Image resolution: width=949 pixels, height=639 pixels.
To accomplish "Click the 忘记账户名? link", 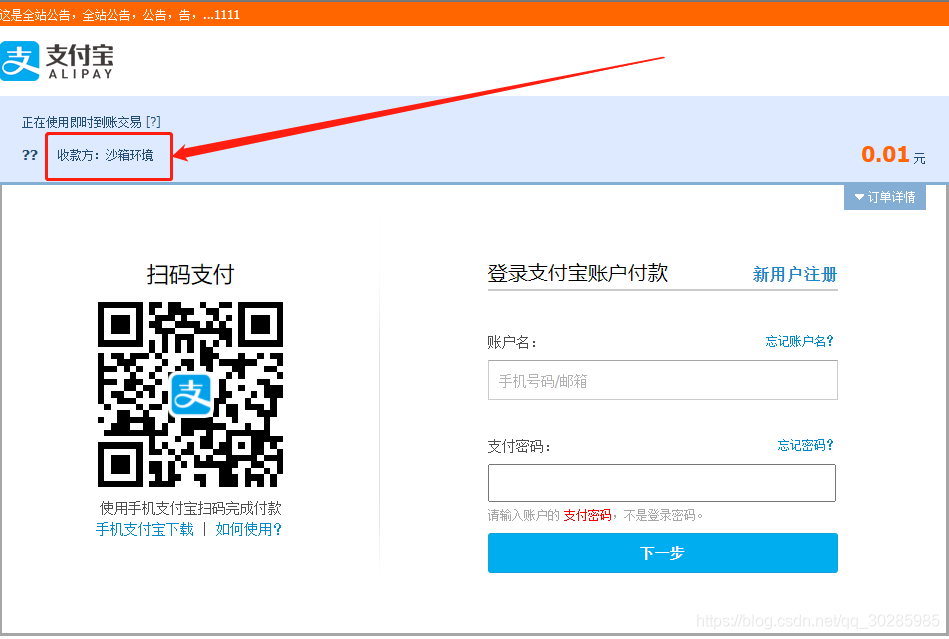I will (799, 341).
